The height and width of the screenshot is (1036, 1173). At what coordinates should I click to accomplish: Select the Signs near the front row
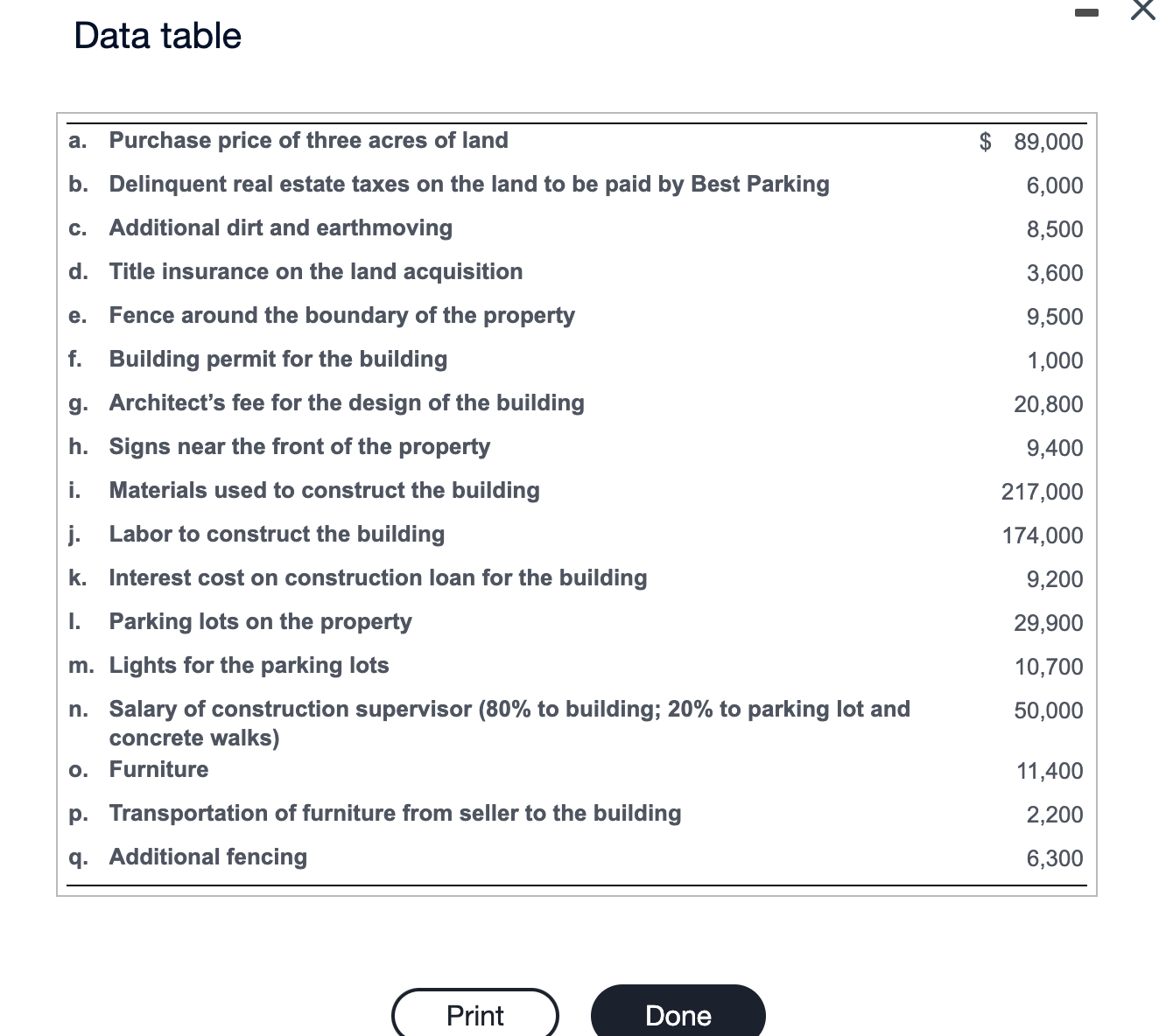299,446
